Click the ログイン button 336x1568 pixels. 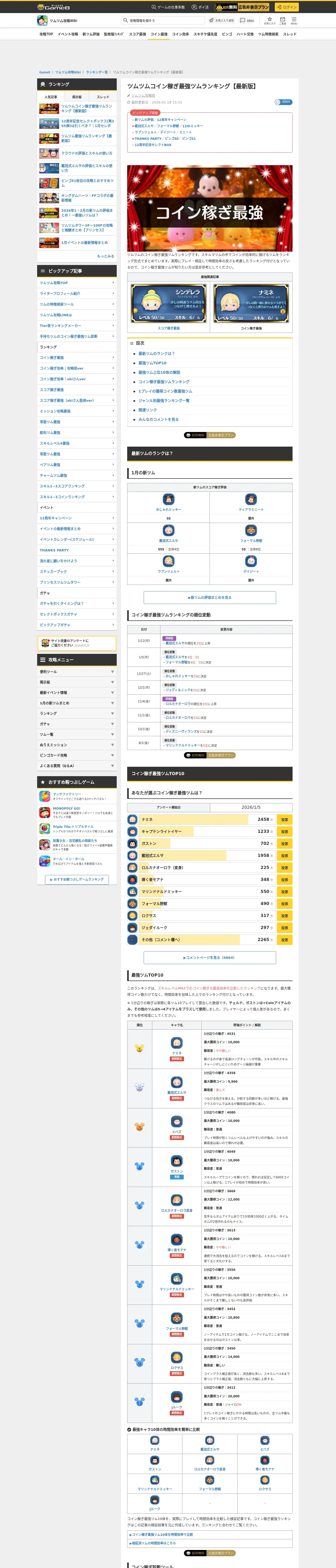(286, 7)
